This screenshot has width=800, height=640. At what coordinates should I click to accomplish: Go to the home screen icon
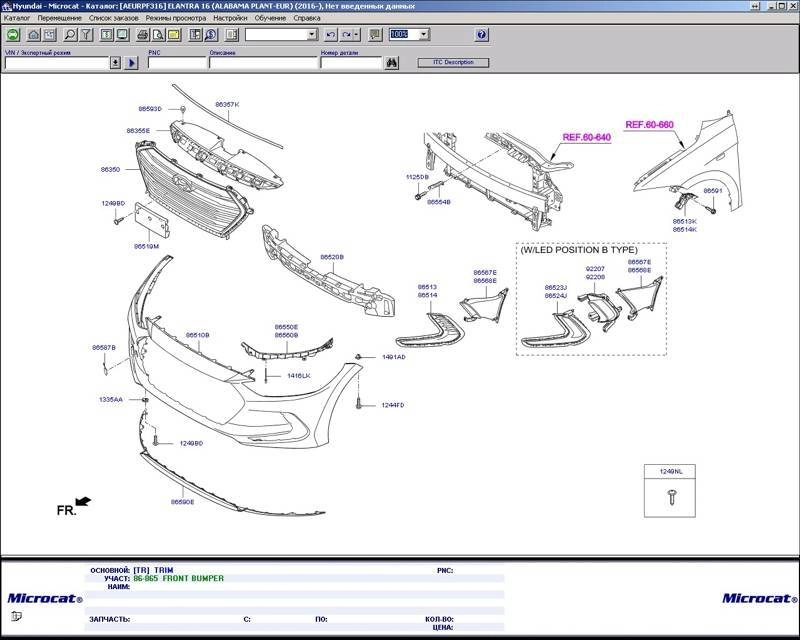[34, 35]
